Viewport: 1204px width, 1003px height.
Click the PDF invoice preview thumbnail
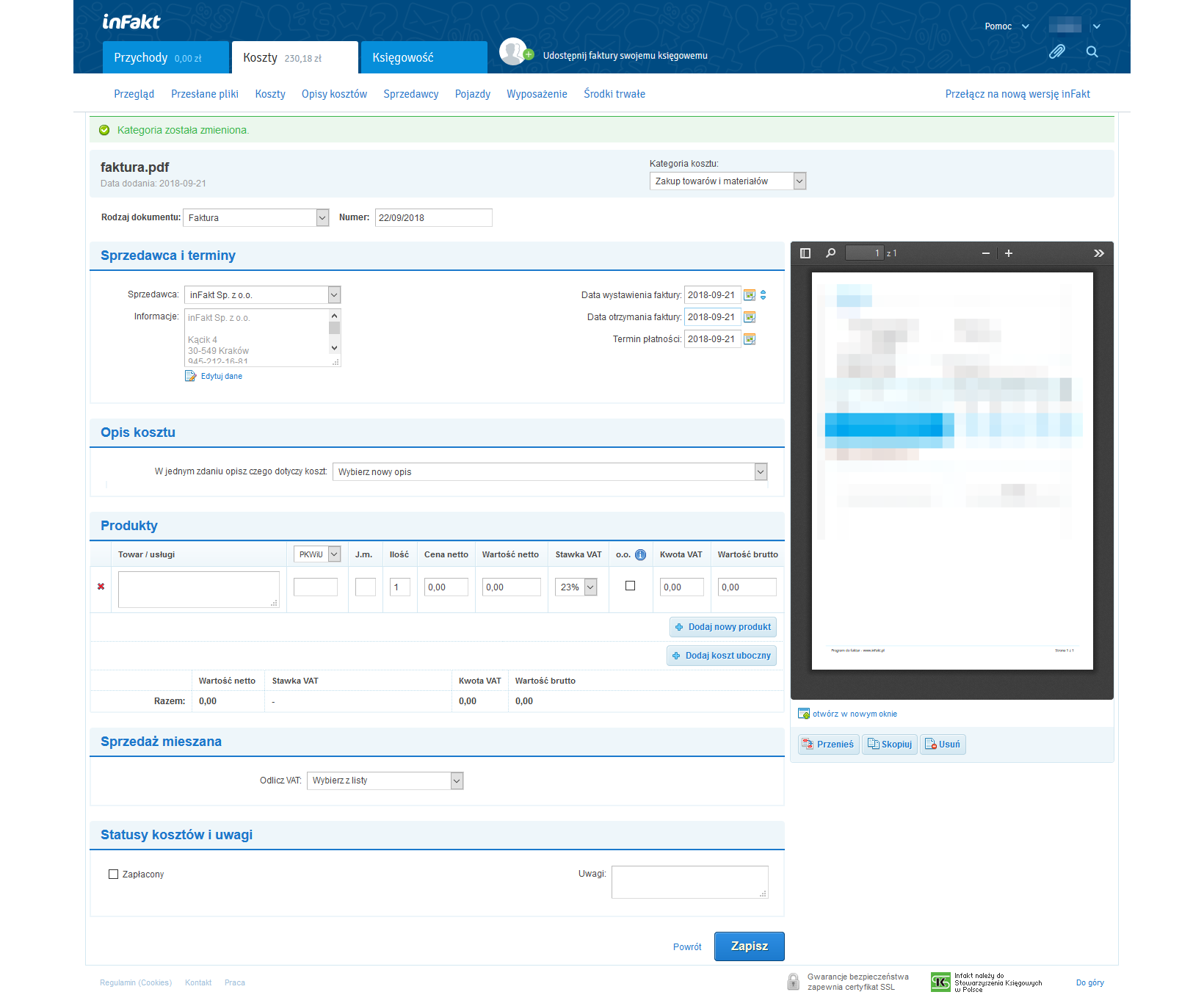click(x=952, y=471)
